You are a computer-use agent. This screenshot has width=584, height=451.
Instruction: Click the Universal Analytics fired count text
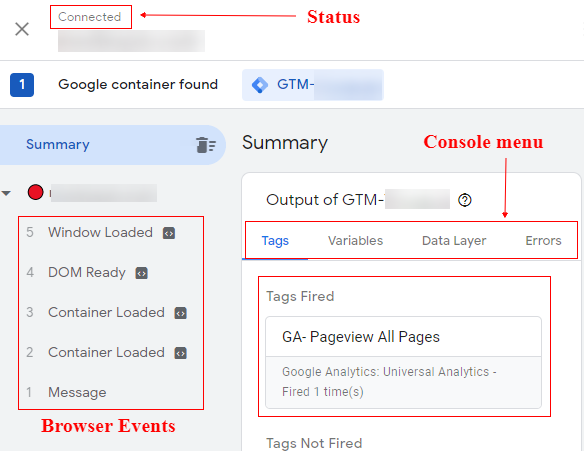[x=389, y=382]
